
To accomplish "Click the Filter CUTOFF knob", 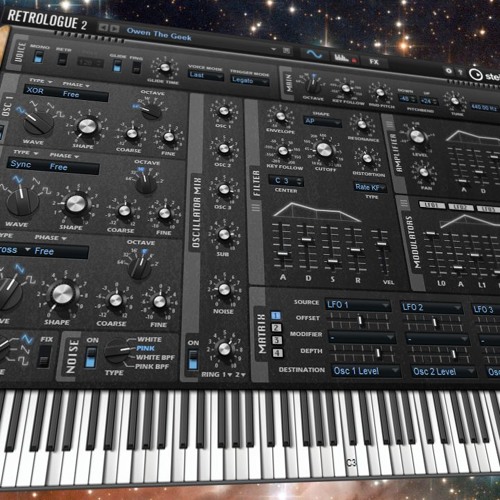I will coord(323,150).
